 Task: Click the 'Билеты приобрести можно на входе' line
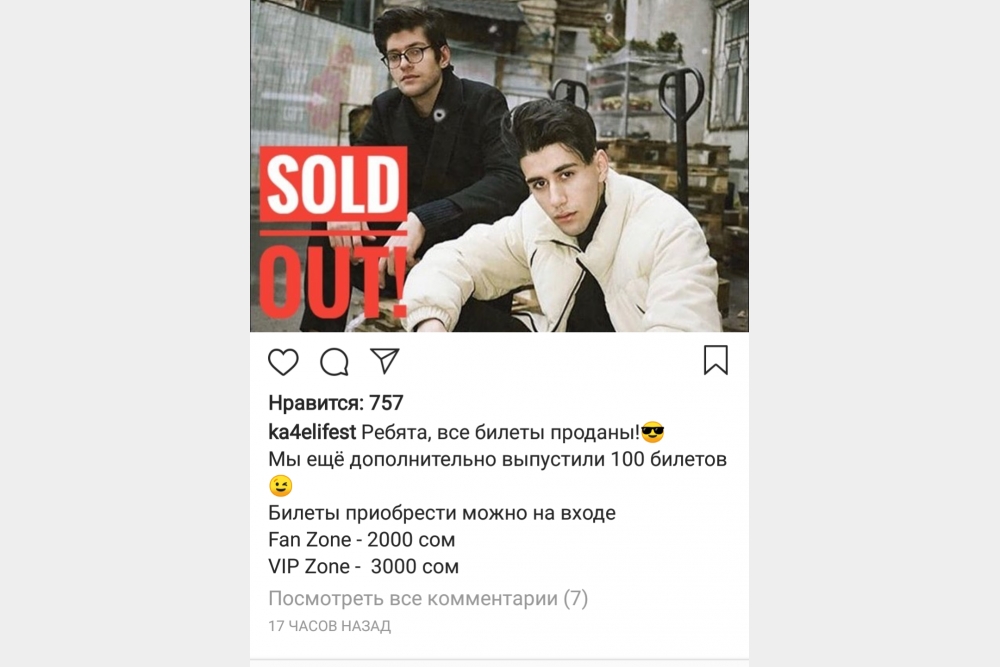pos(442,513)
